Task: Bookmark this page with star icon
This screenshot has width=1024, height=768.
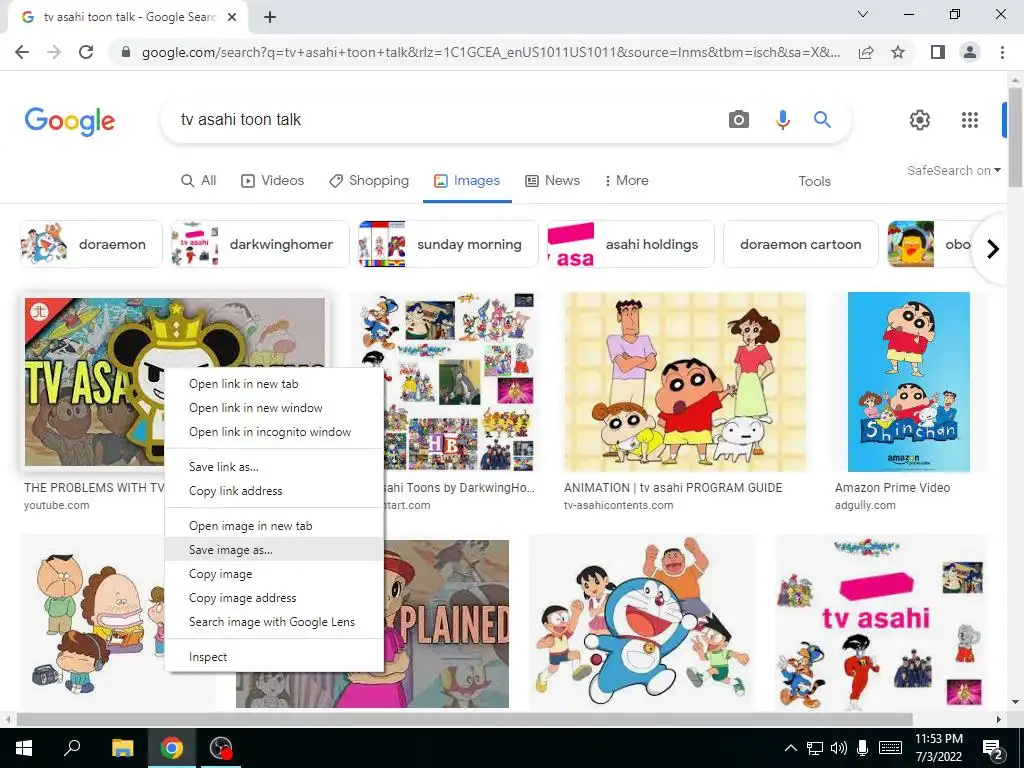Action: click(898, 52)
